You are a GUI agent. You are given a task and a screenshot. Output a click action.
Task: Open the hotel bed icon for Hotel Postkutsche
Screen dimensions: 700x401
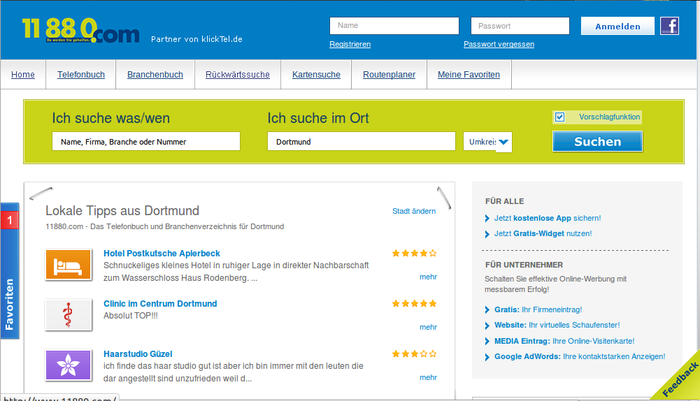[x=68, y=265]
